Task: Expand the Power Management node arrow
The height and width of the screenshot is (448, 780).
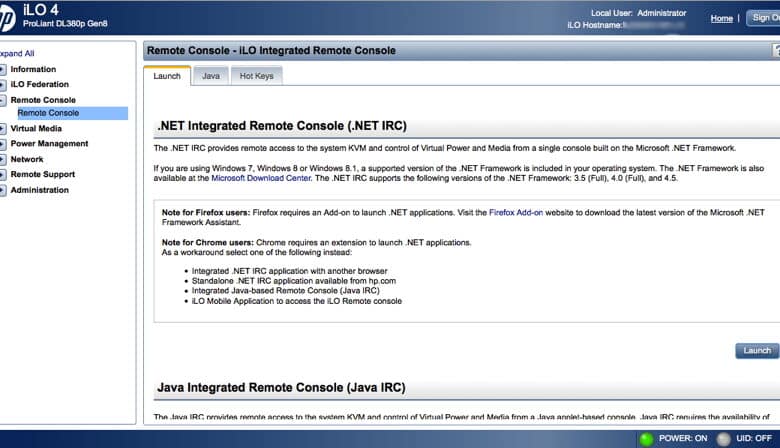Action: pyautogui.click(x=2, y=144)
